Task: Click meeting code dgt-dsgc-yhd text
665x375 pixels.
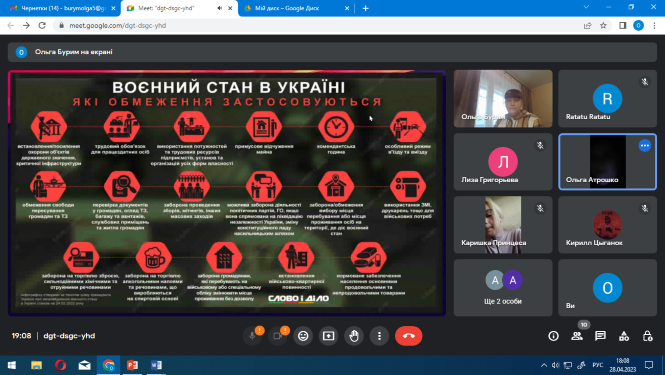Action: (69, 336)
